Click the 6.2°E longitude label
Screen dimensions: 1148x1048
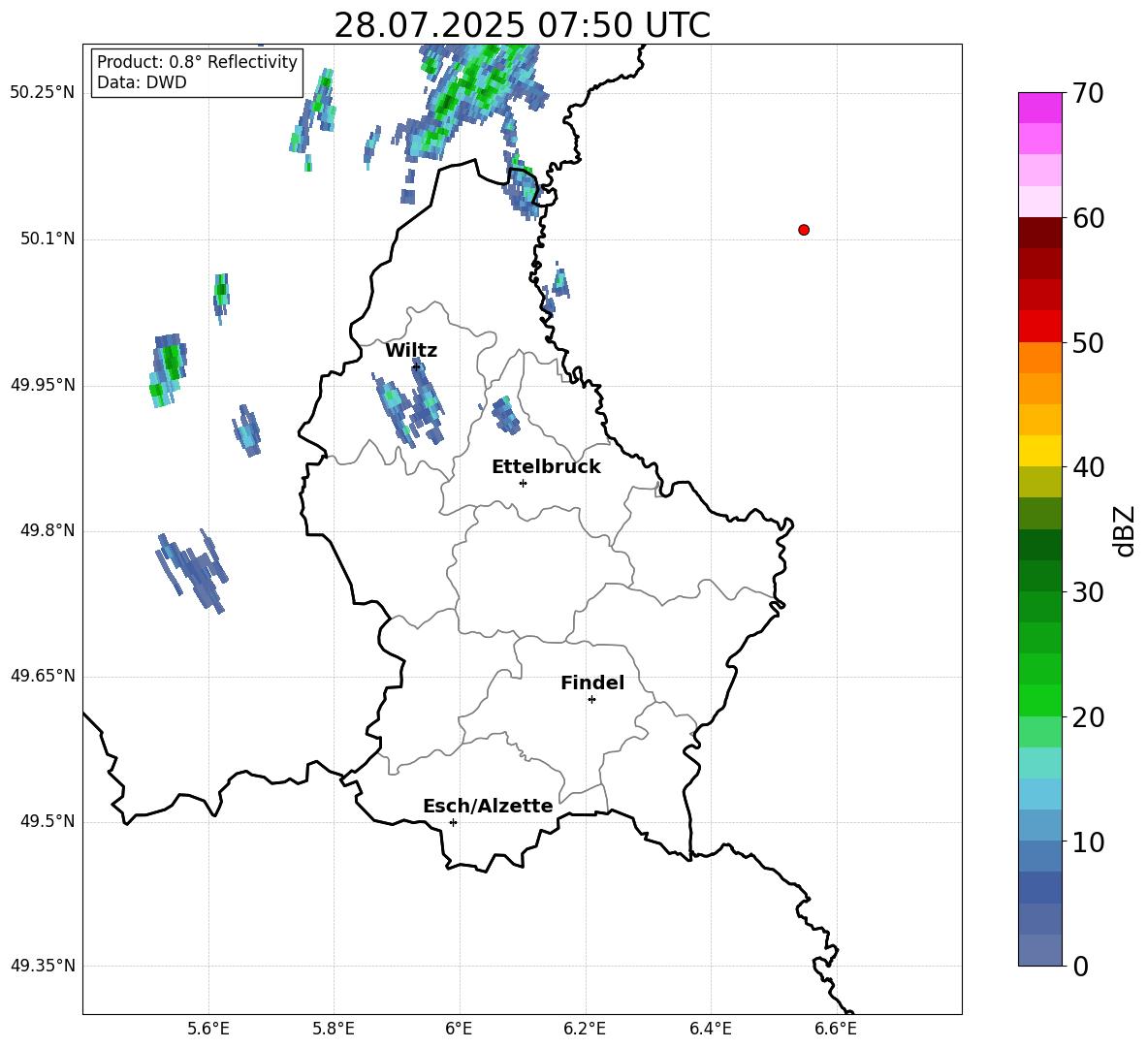585,1029
